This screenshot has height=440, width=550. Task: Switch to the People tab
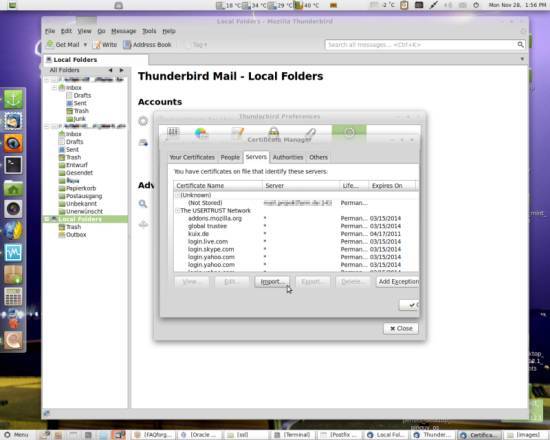point(230,157)
